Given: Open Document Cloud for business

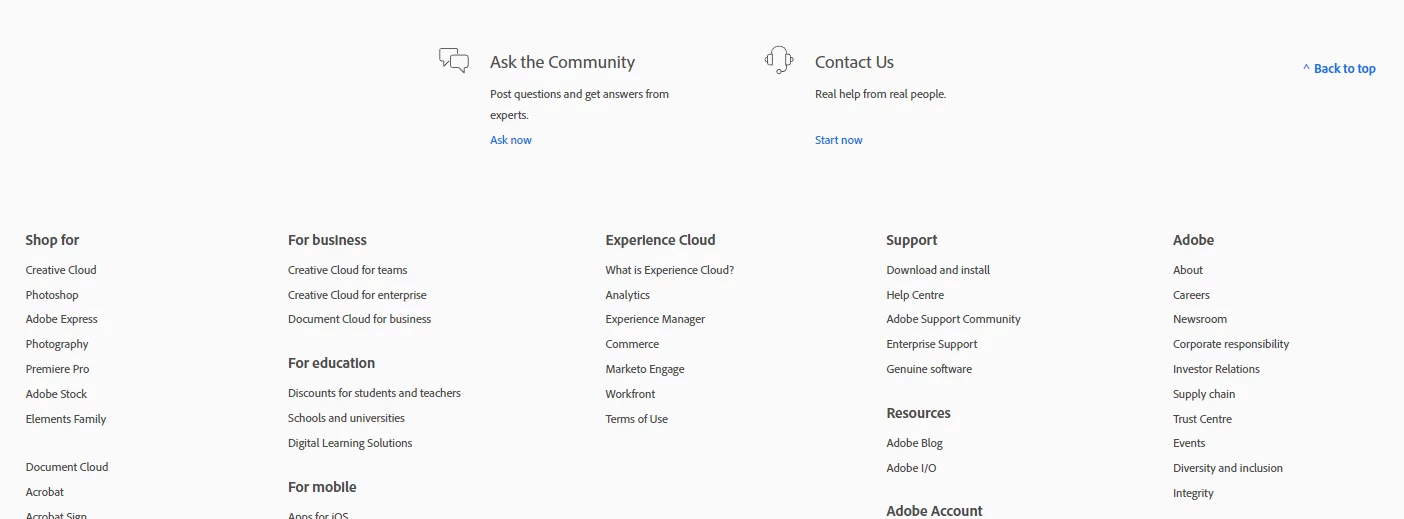Looking at the screenshot, I should (x=359, y=319).
